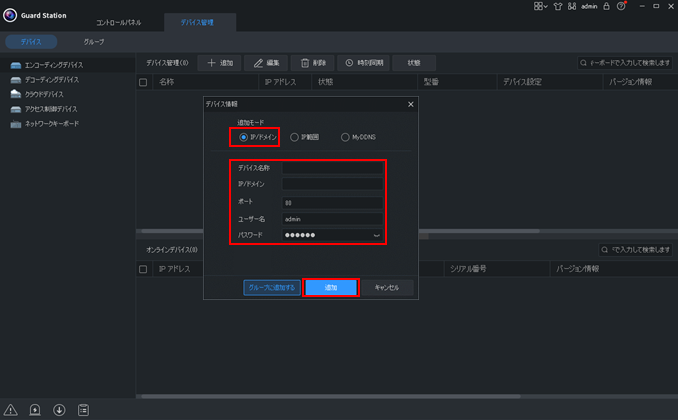The height and width of the screenshot is (420, 678).
Task: Select the MyDDNS radio option
Action: (346, 137)
